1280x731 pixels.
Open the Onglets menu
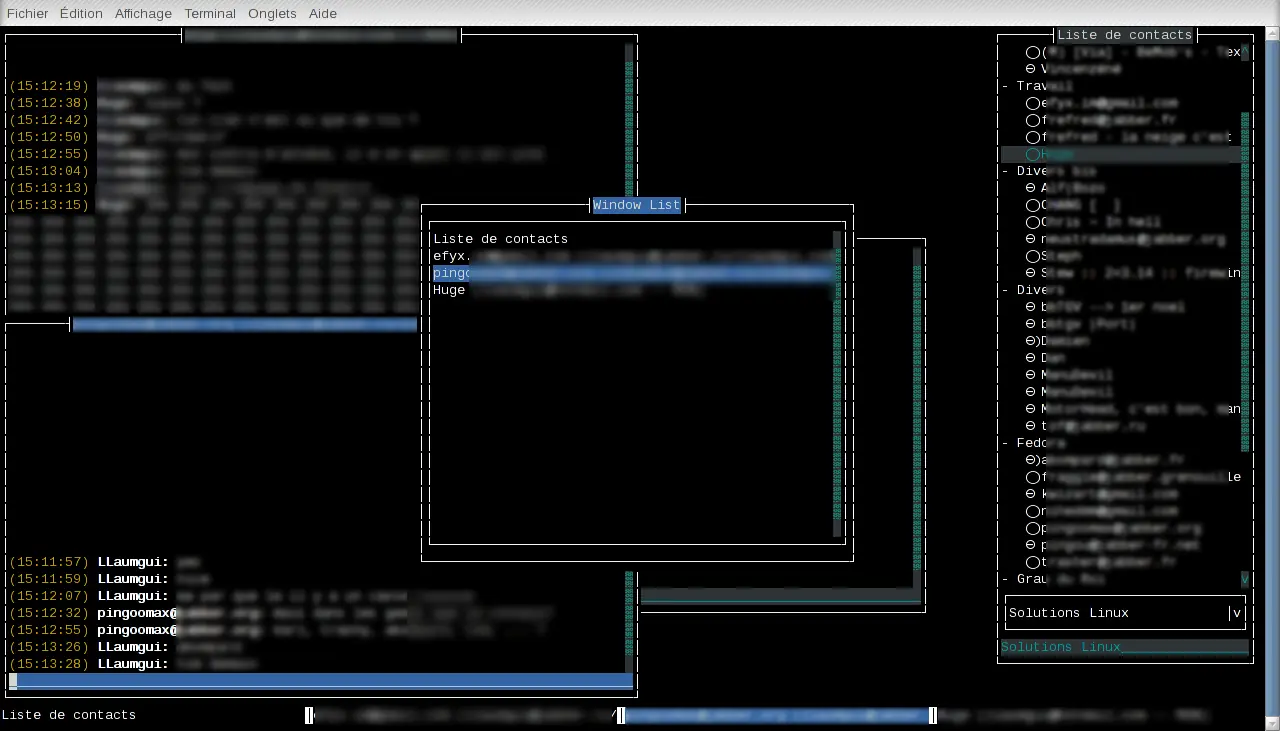point(272,13)
